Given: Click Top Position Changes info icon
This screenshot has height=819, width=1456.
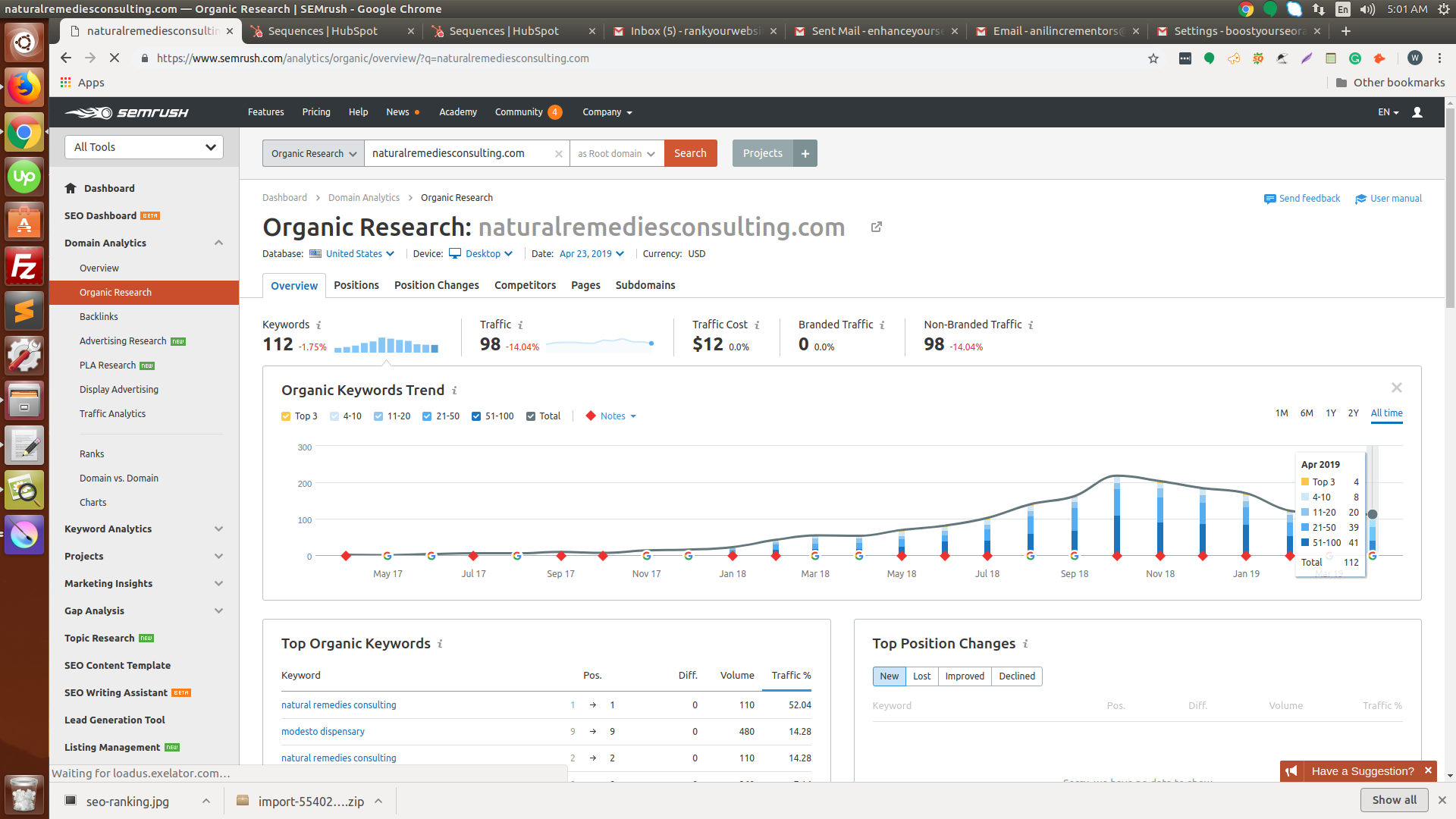Looking at the screenshot, I should click(x=1025, y=644).
